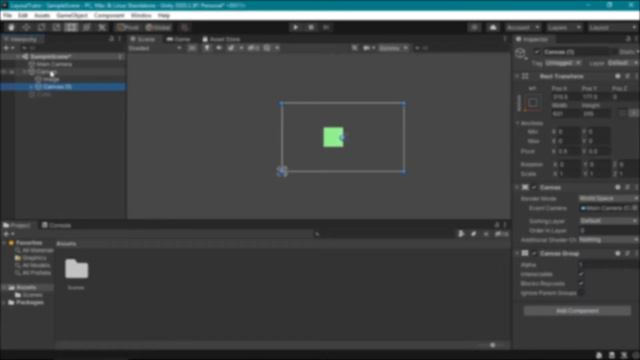Screen dimensions: 640x360
Task: Open the Assets menu
Action: point(42,16)
